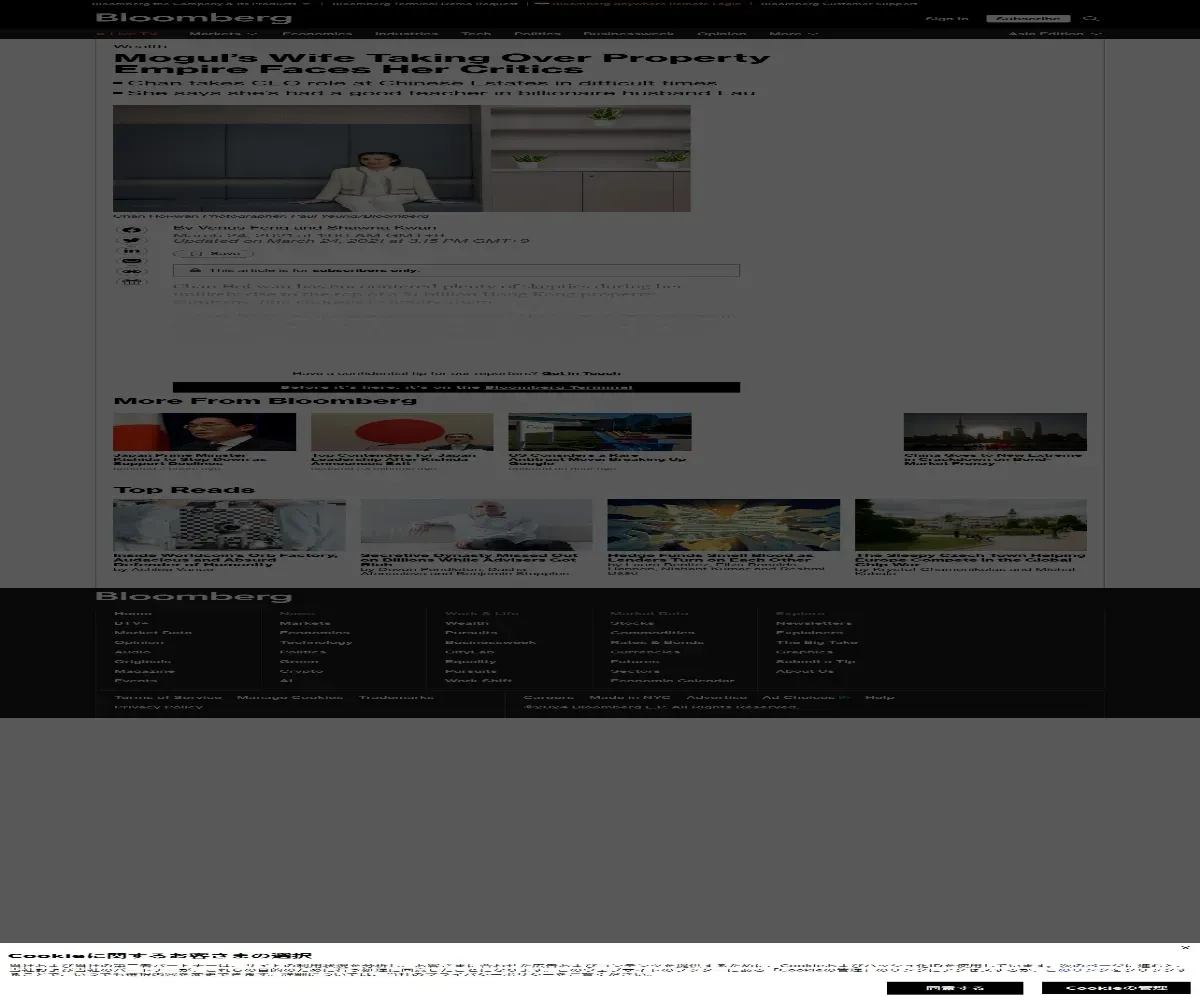Click footer link Careers
The image size is (1200, 1000).
click(549, 697)
